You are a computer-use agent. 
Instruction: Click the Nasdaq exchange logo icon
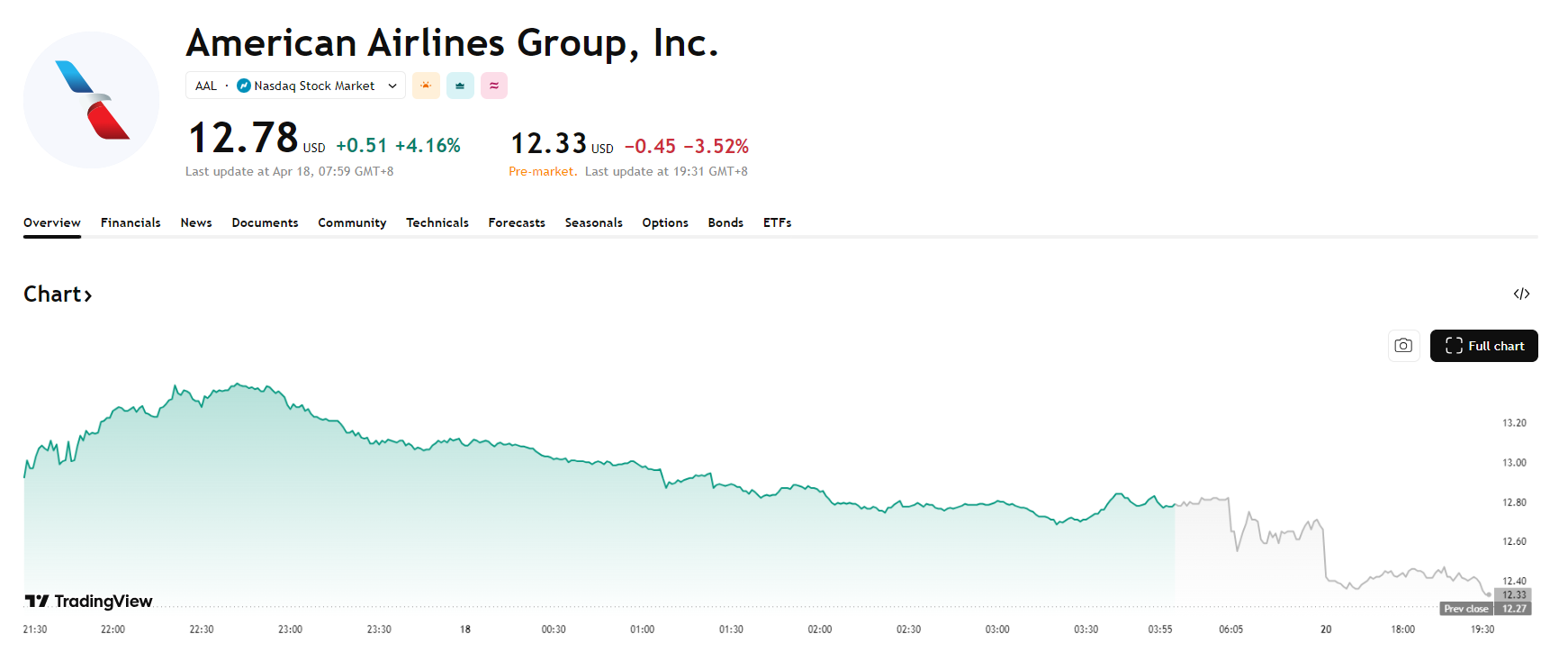[244, 86]
